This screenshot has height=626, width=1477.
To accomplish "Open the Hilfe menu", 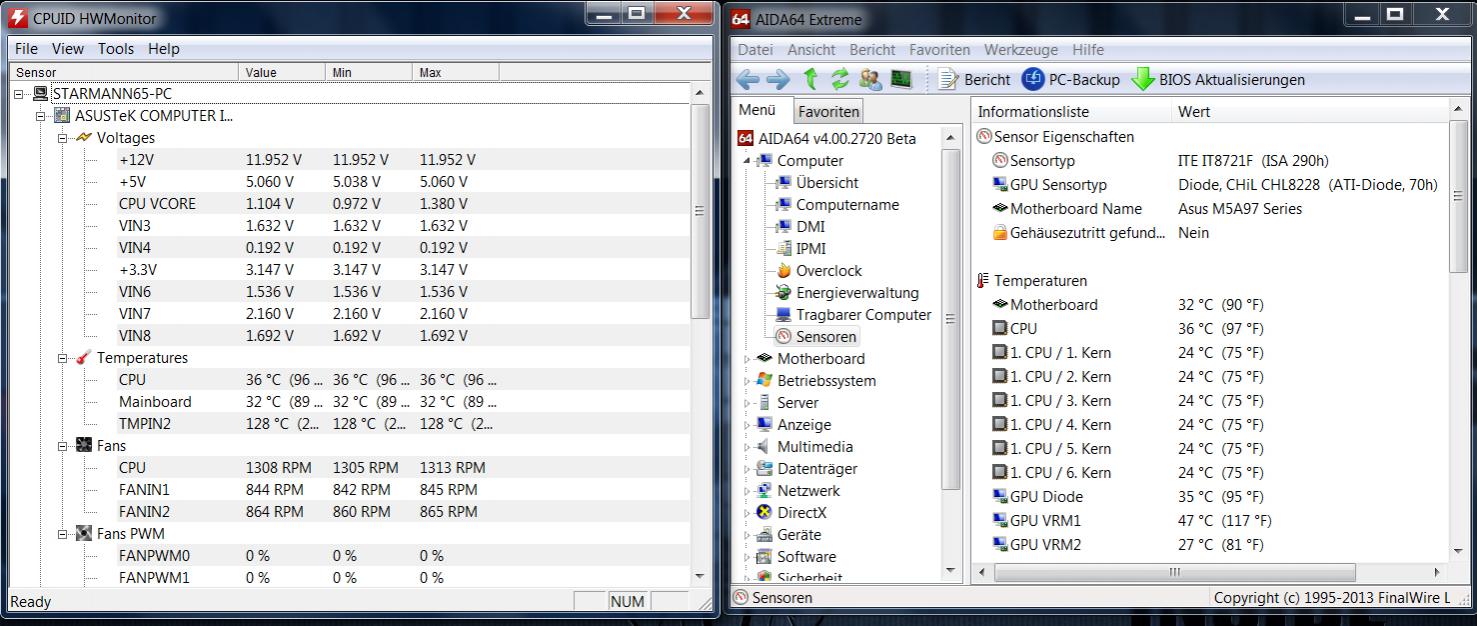I will point(1088,49).
